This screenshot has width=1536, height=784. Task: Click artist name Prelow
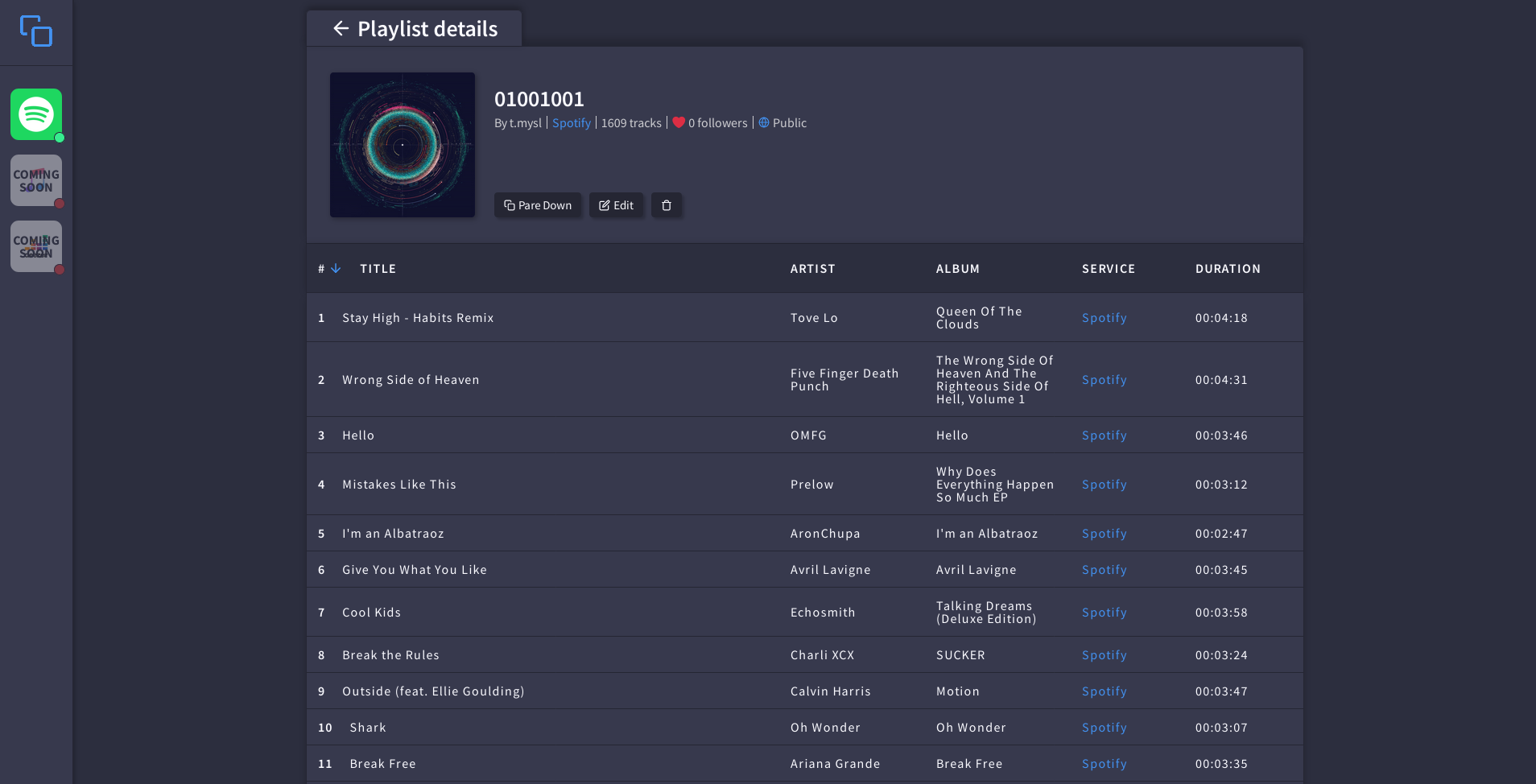click(811, 485)
